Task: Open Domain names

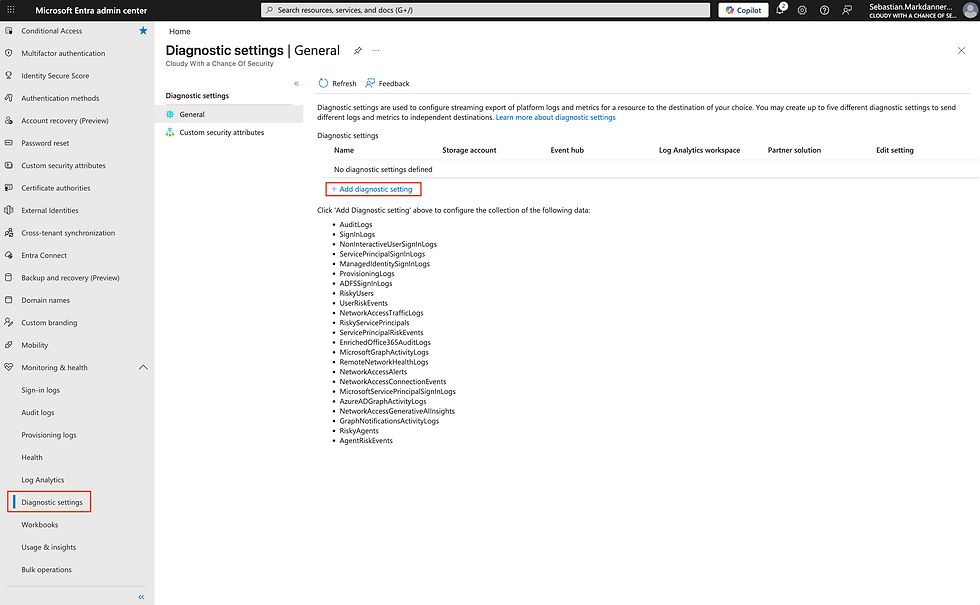Action: tap(46, 301)
